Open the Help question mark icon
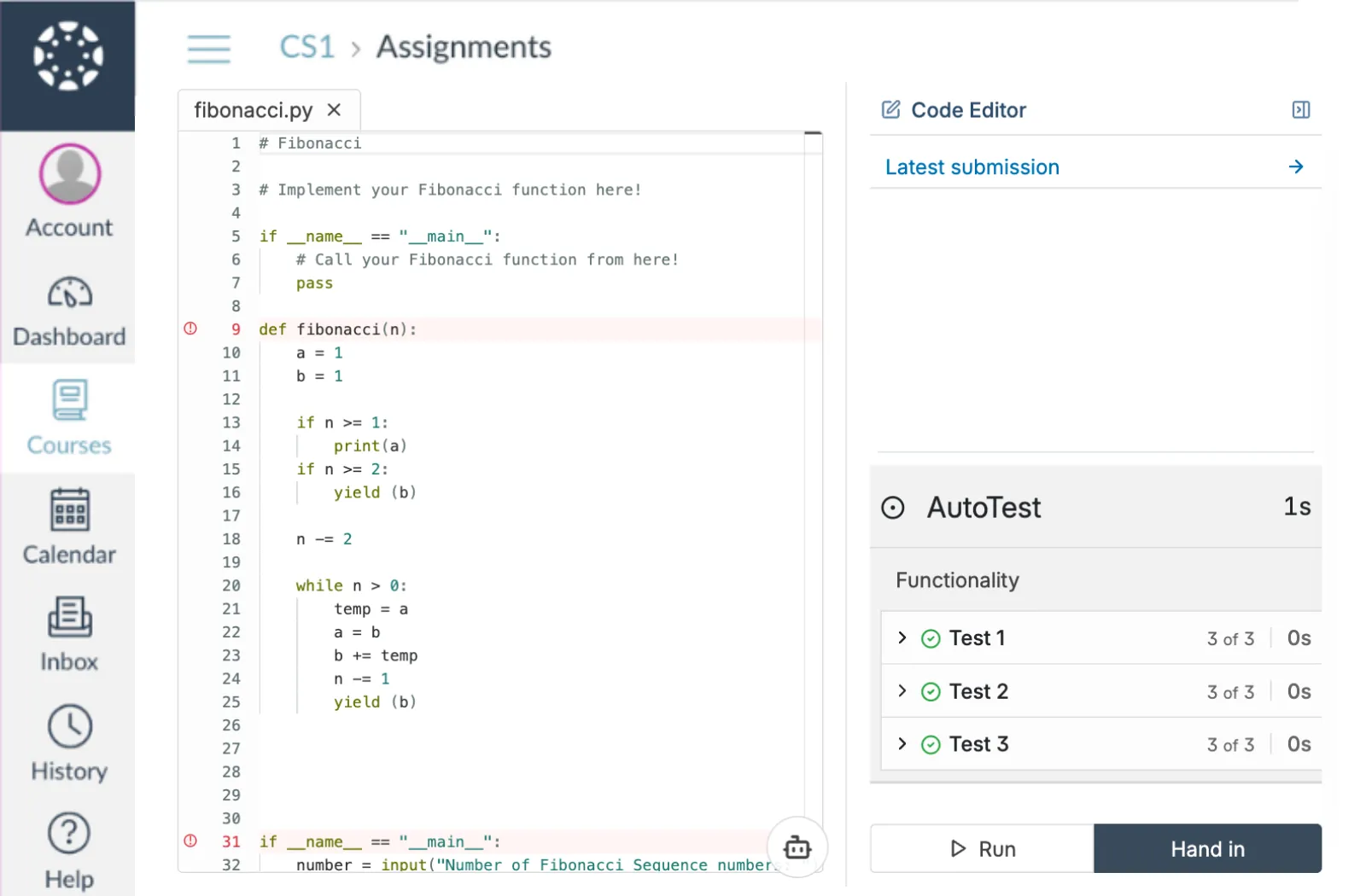The height and width of the screenshot is (896, 1366). 70,834
